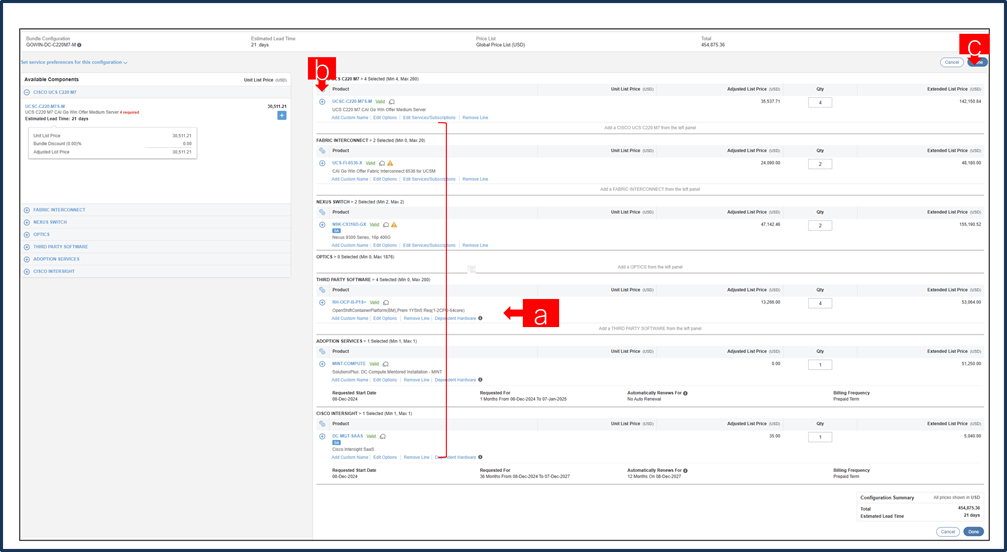Click the Qty field for N9K-C9316D-GX

pos(820,225)
